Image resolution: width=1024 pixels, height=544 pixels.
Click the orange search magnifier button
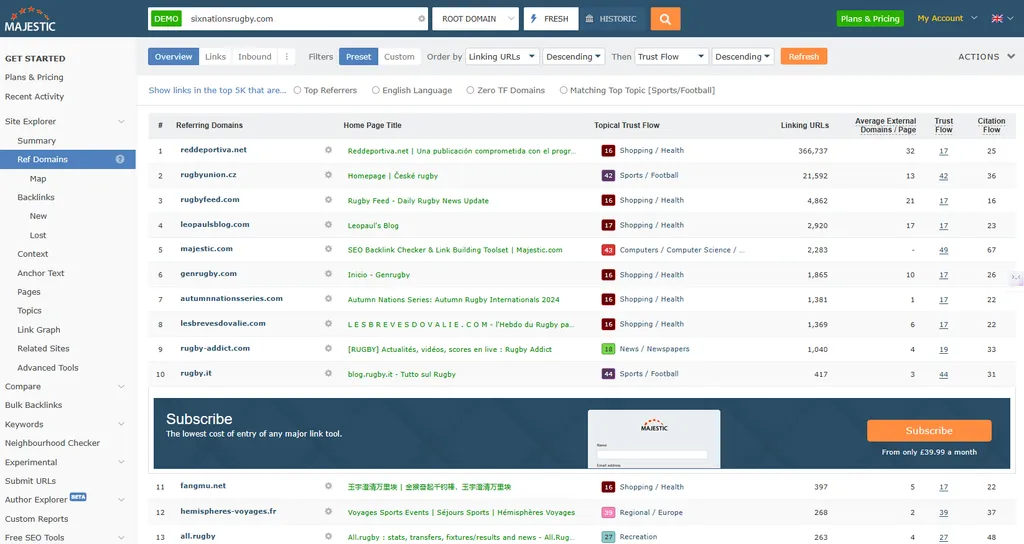665,19
